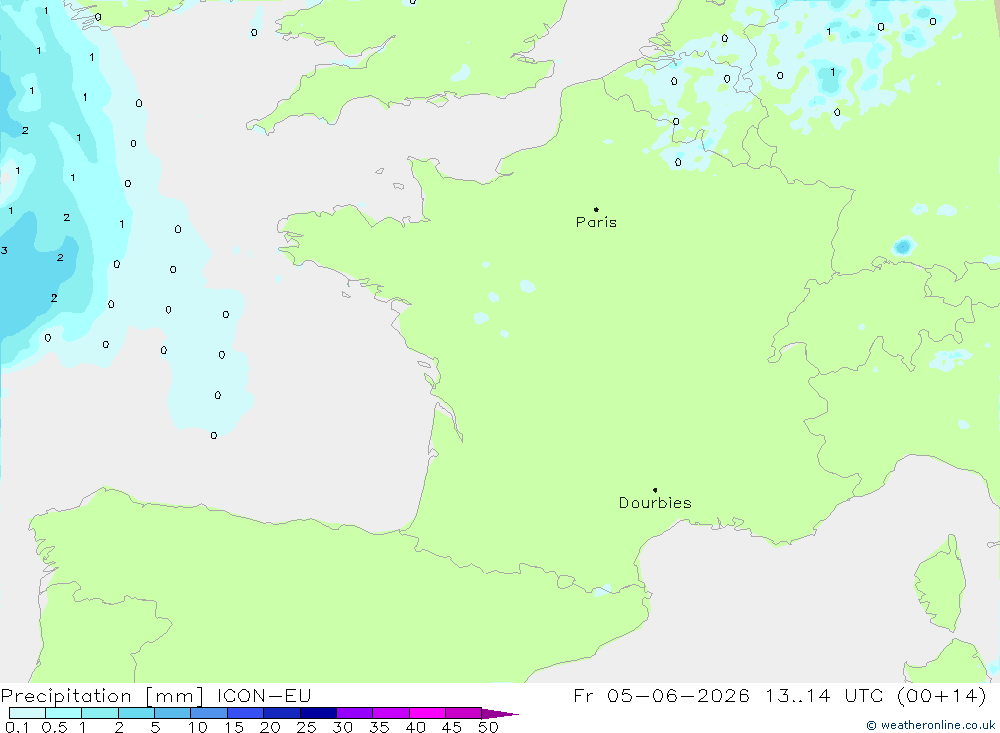
Task: Click the black dot marking Dourbies
Action: (x=655, y=490)
